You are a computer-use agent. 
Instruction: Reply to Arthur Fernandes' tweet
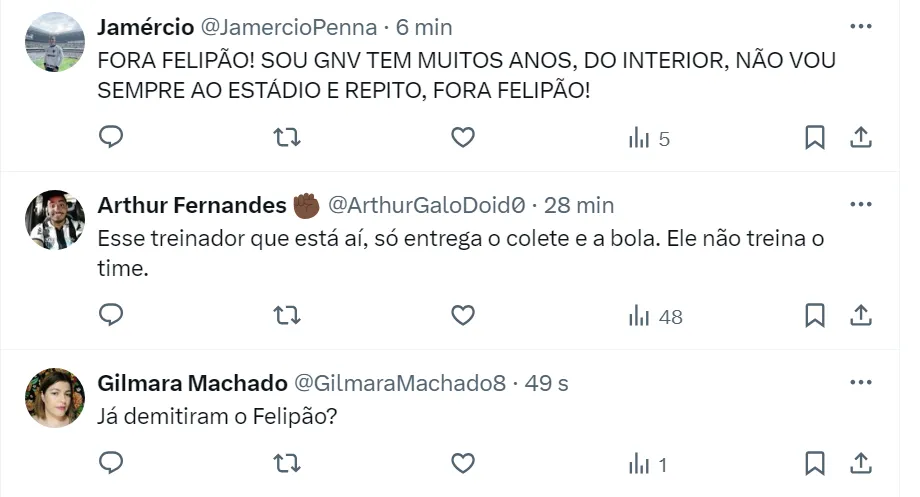pyautogui.click(x=111, y=316)
